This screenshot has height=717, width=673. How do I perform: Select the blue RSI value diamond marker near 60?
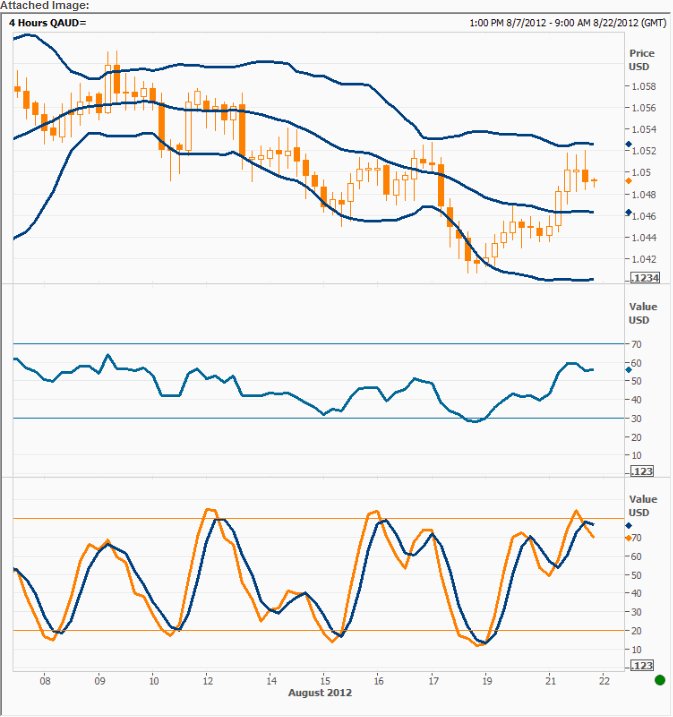(629, 369)
